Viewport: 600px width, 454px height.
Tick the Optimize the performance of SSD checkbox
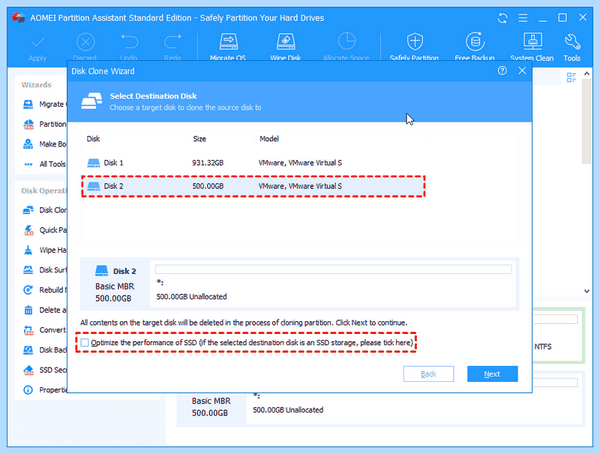coord(85,343)
